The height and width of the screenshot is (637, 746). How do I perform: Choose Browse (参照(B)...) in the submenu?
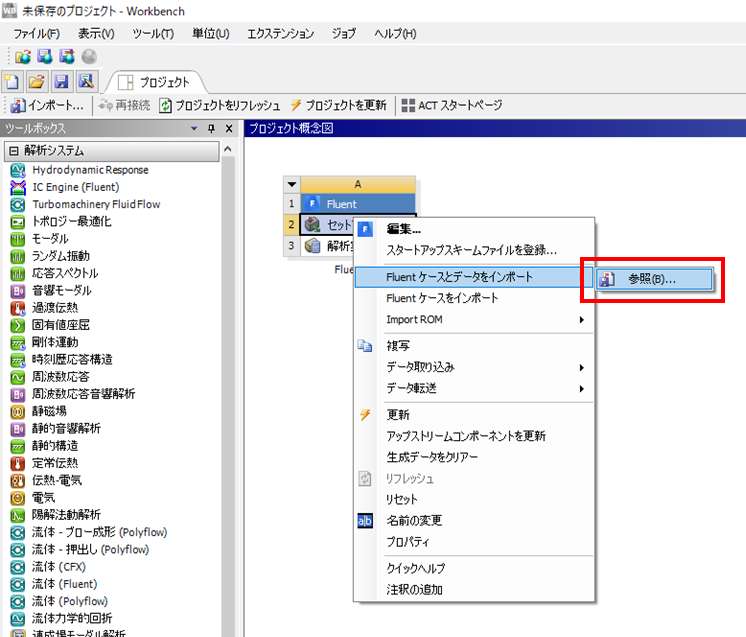point(655,279)
